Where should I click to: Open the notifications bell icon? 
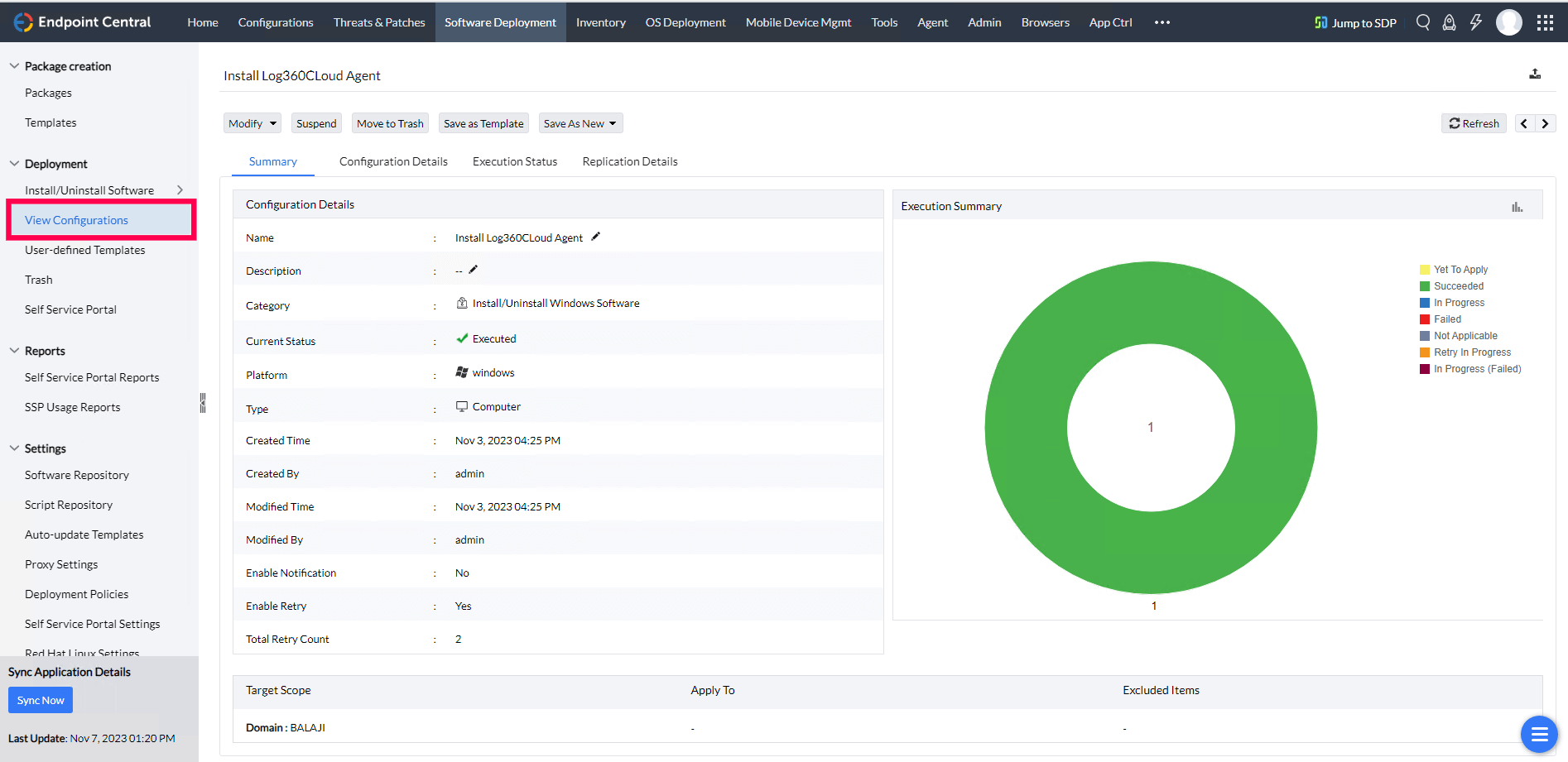(1449, 22)
